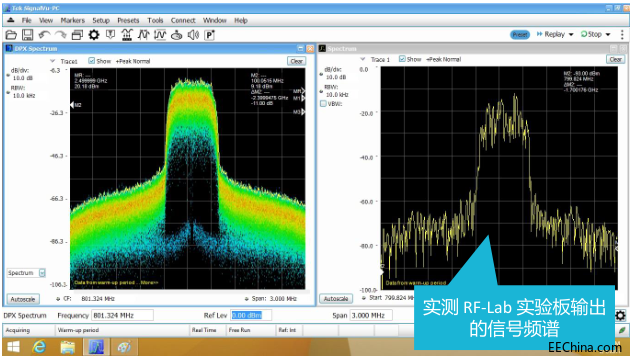This screenshot has width=630, height=360.
Task: Expand the Replay dropdown arrow
Action: click(x=571, y=35)
